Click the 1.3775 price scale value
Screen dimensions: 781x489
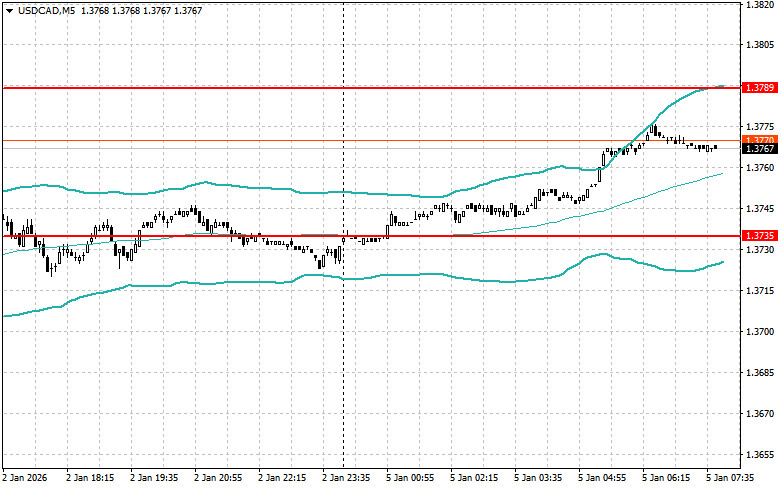coord(760,127)
